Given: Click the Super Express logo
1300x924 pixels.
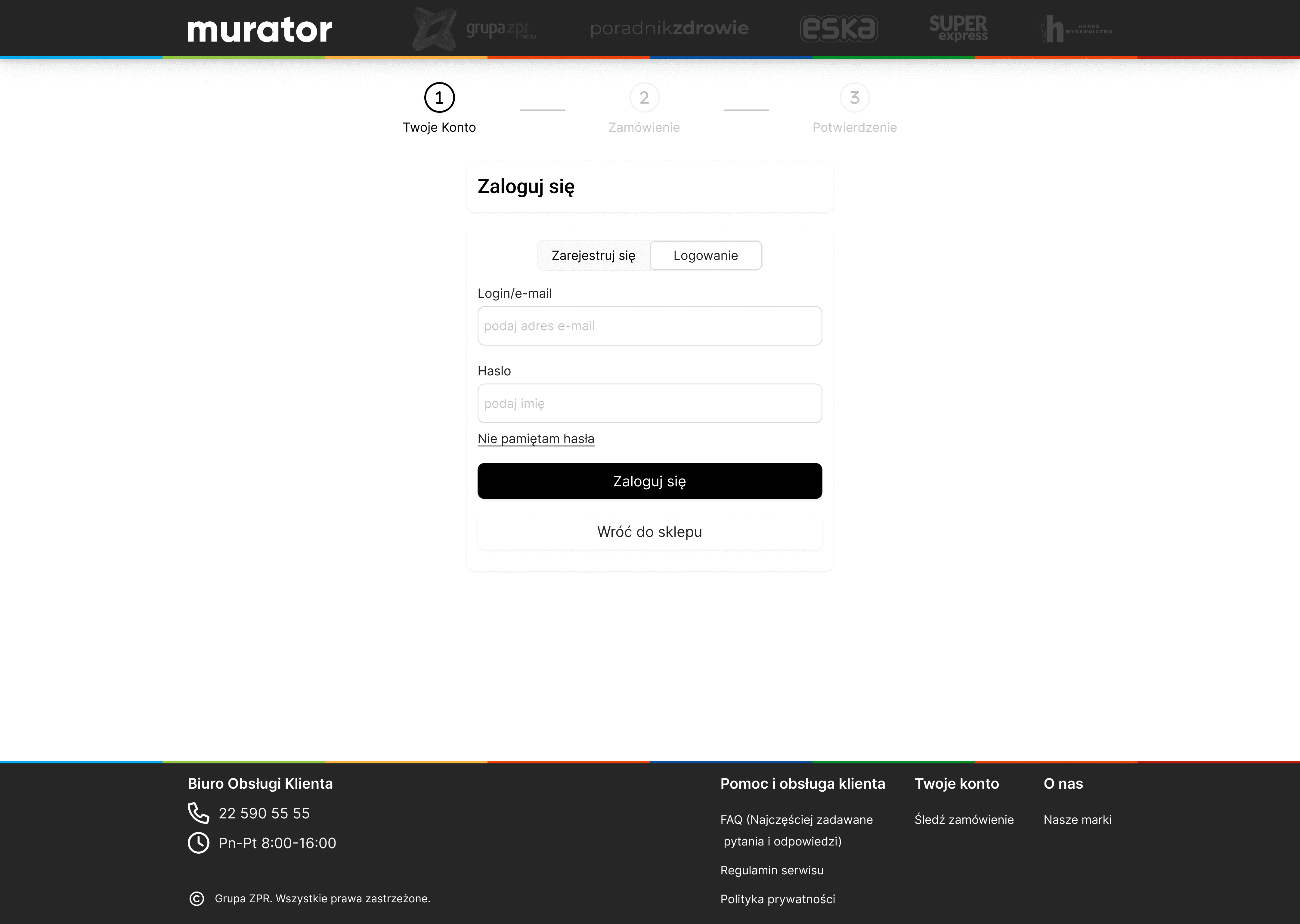Looking at the screenshot, I should (958, 29).
